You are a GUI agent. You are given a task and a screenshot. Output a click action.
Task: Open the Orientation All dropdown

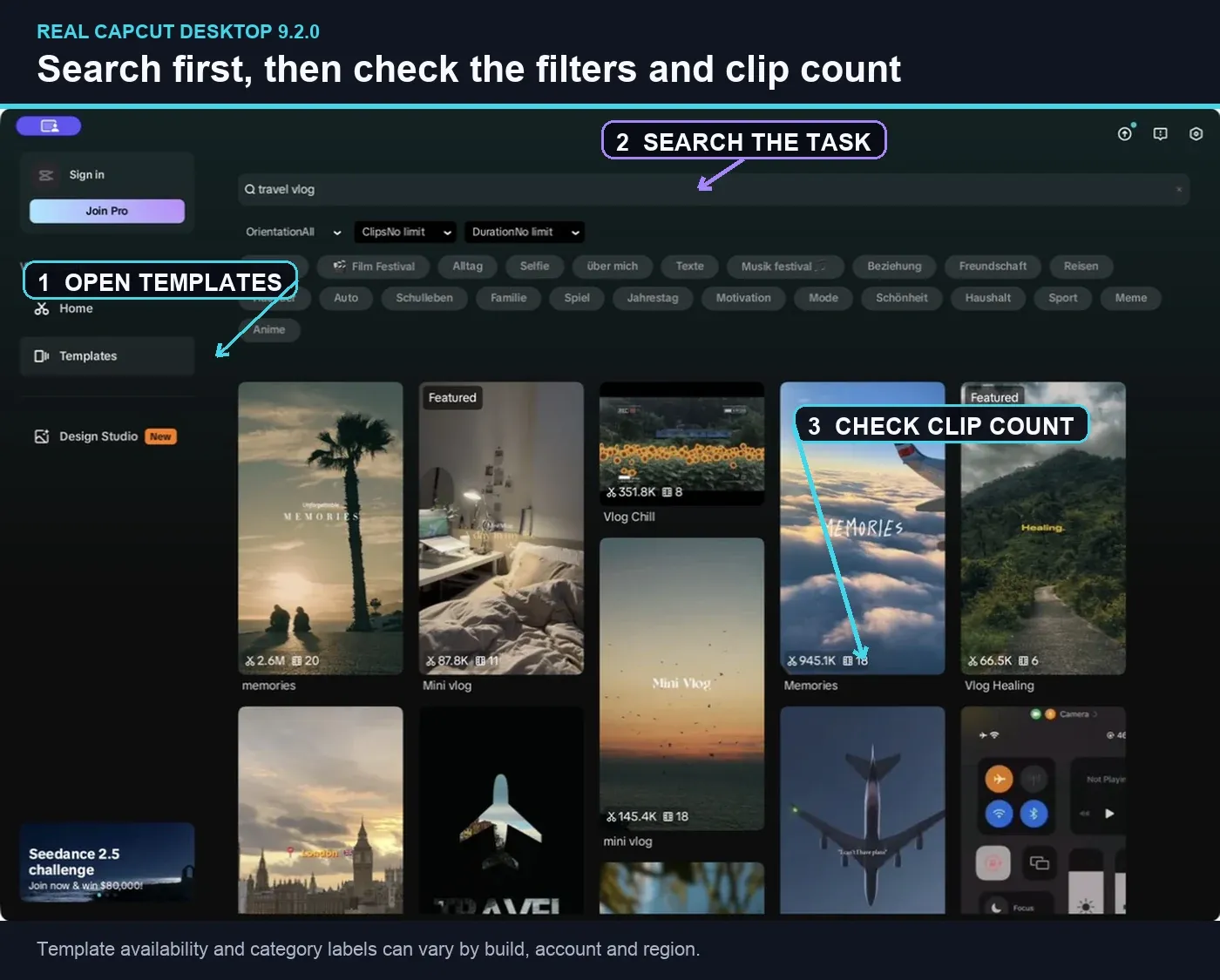(x=294, y=232)
